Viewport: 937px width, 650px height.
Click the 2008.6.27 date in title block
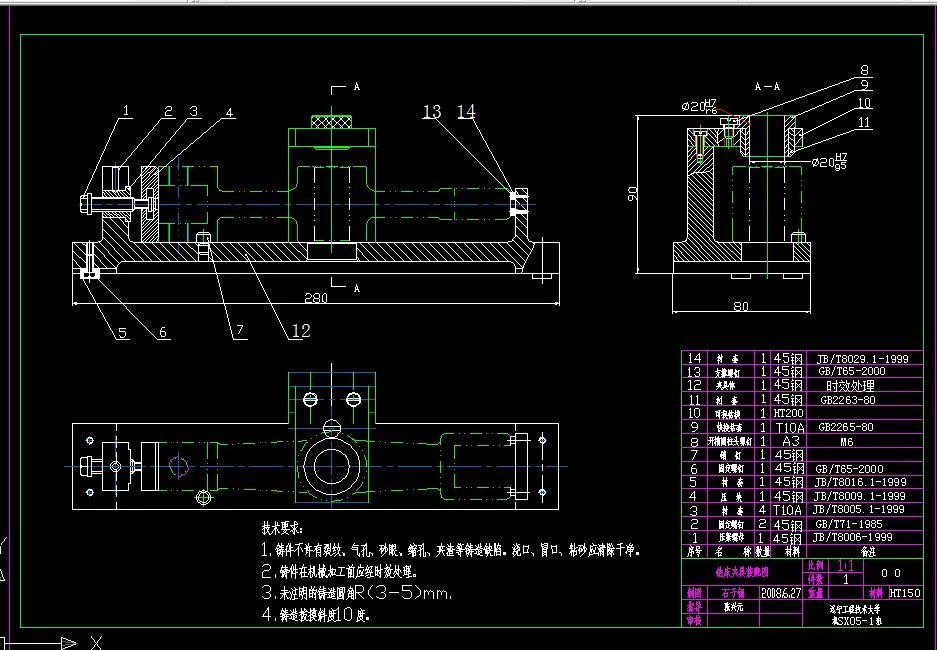[x=780, y=593]
